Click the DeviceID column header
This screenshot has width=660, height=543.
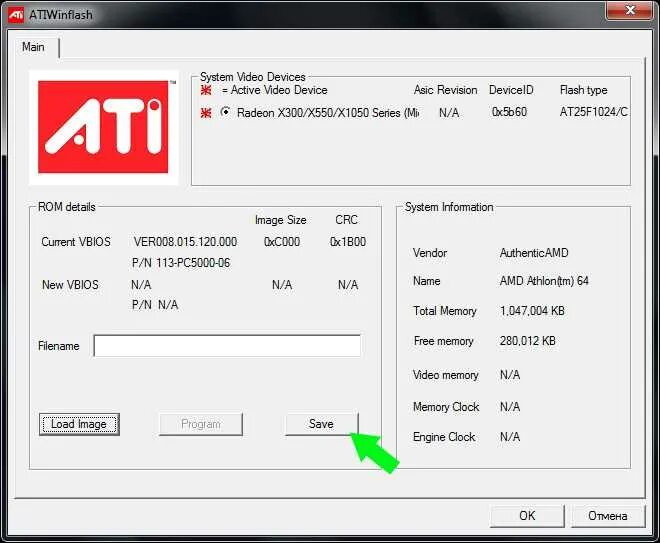tap(511, 90)
